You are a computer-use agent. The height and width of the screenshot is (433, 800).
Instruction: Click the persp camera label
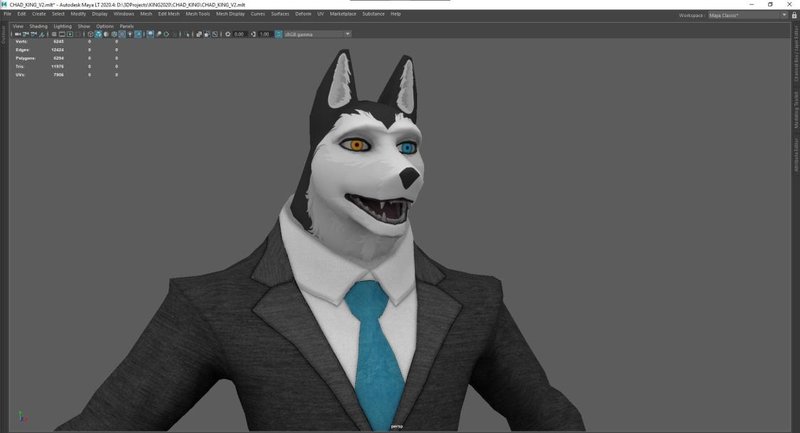click(396, 426)
